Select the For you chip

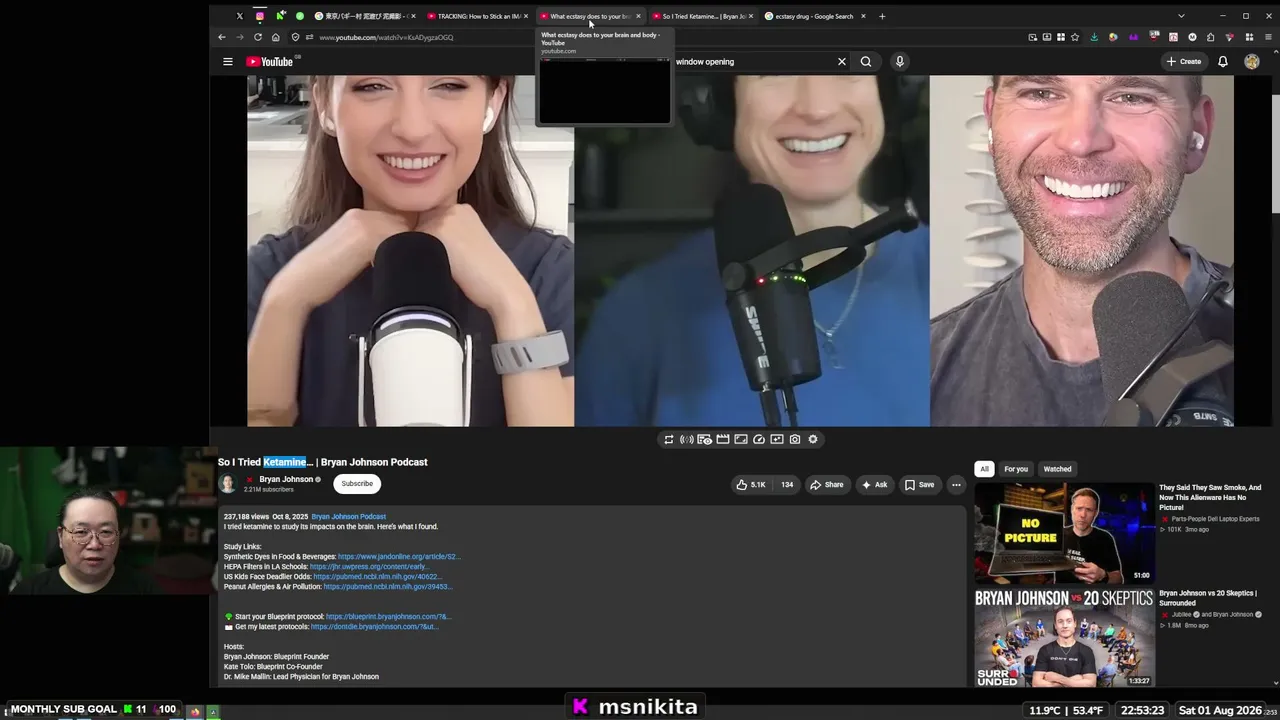pos(1016,469)
